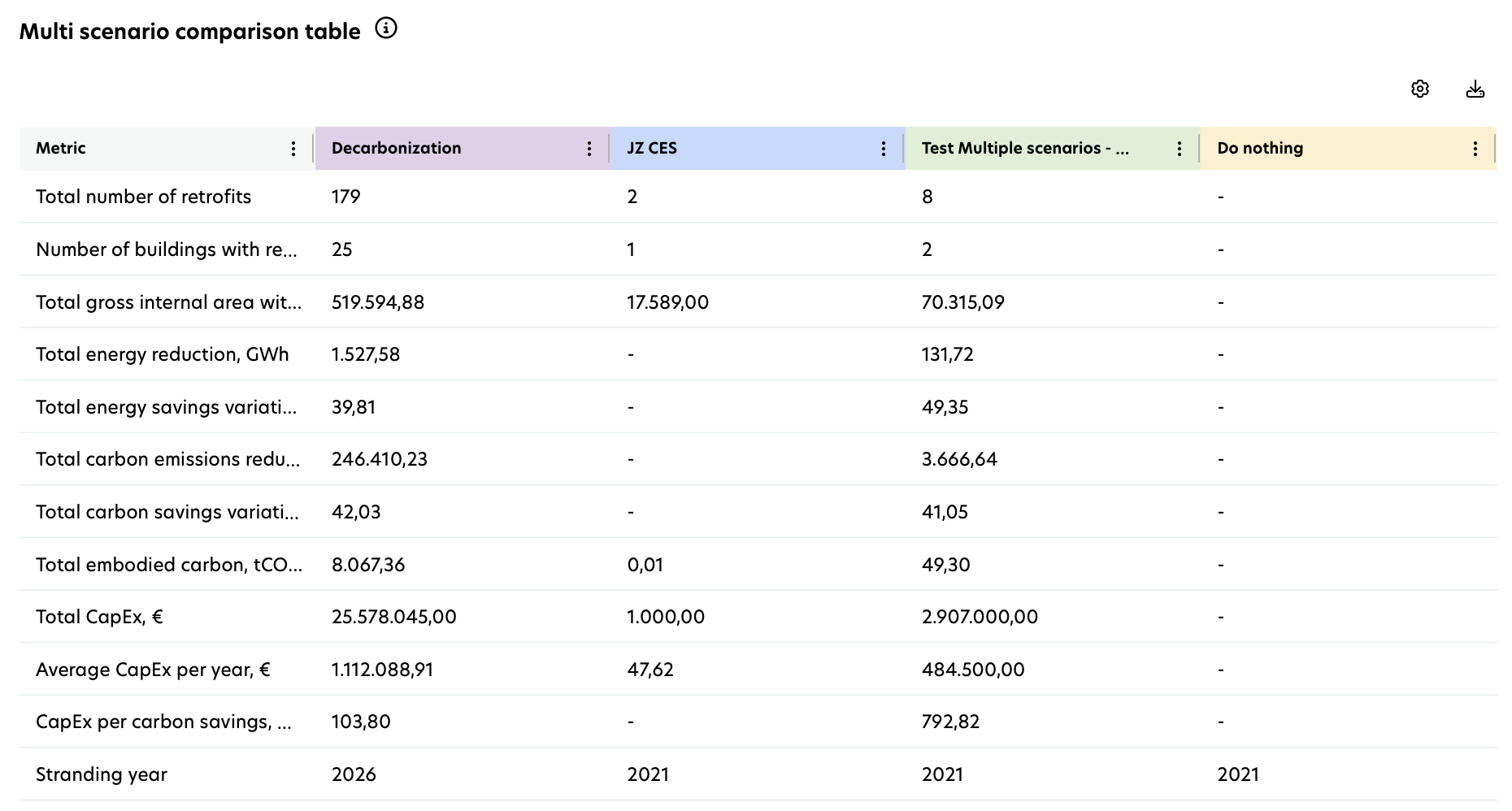
Task: Select the 17.589,00 value under JZ CES
Action: click(x=667, y=302)
